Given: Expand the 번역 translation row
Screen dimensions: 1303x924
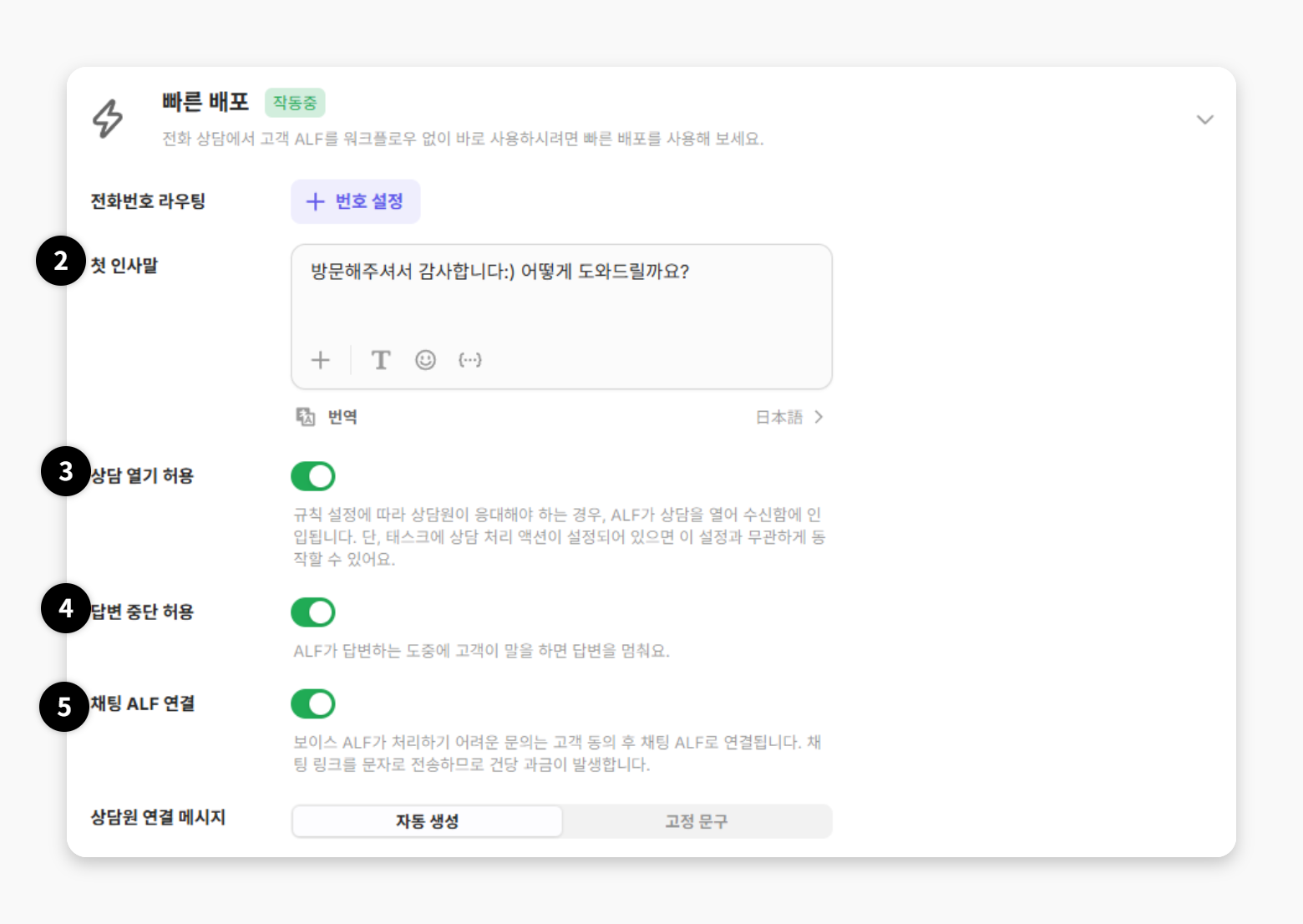Looking at the screenshot, I should (x=342, y=417).
